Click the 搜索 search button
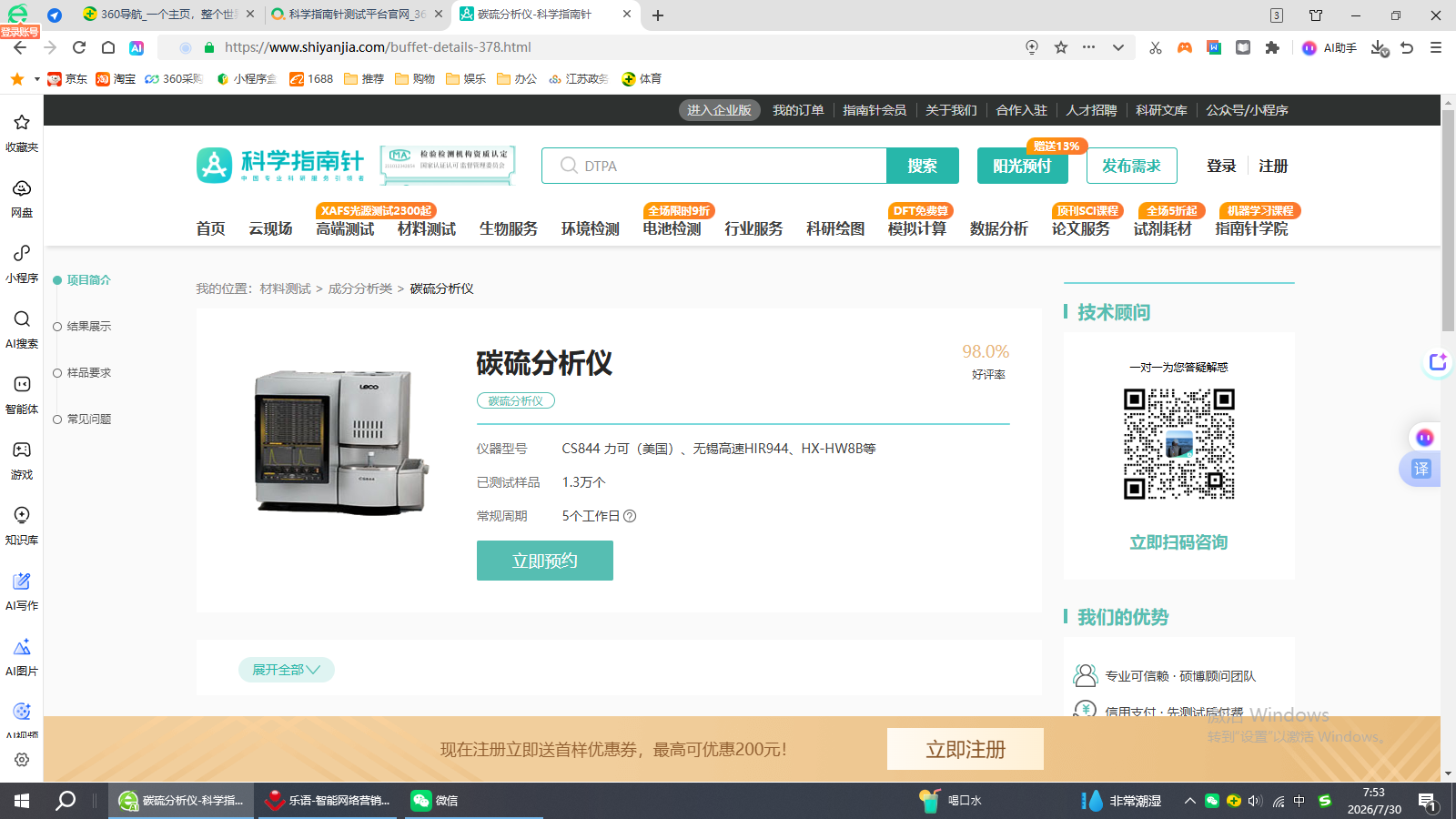Image resolution: width=1456 pixels, height=819 pixels. click(923, 166)
